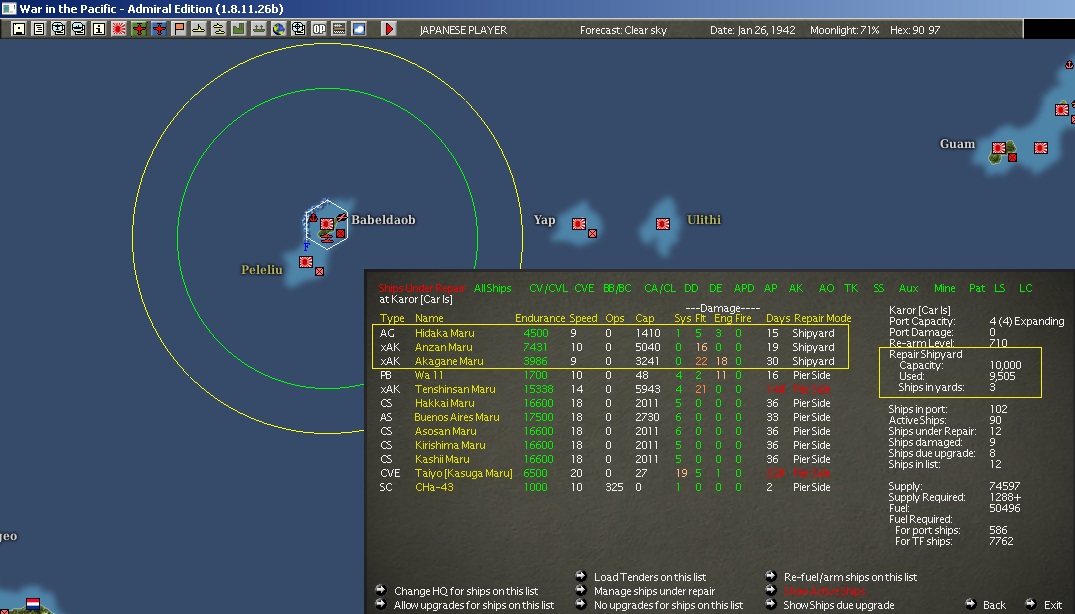Click the weather cloud toolbar icon
Viewport: 1075px width, 614px height.
click(359, 29)
